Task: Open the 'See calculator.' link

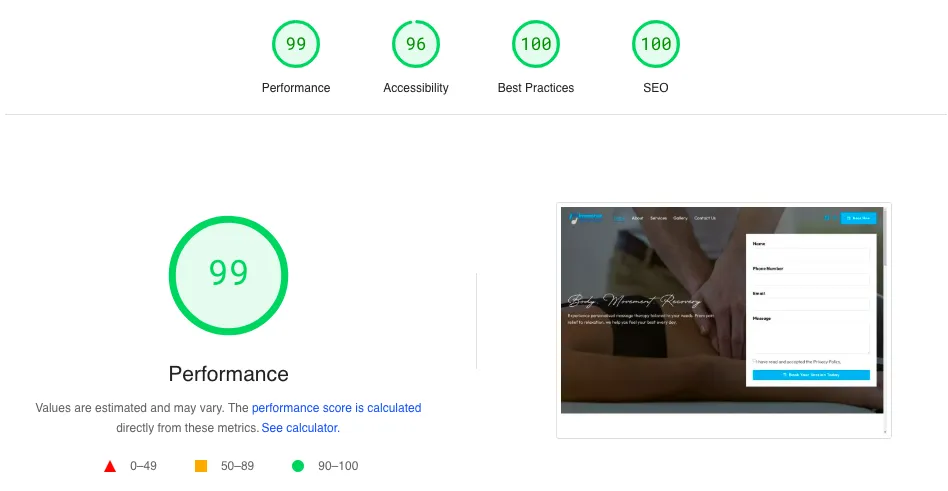Action: point(300,428)
